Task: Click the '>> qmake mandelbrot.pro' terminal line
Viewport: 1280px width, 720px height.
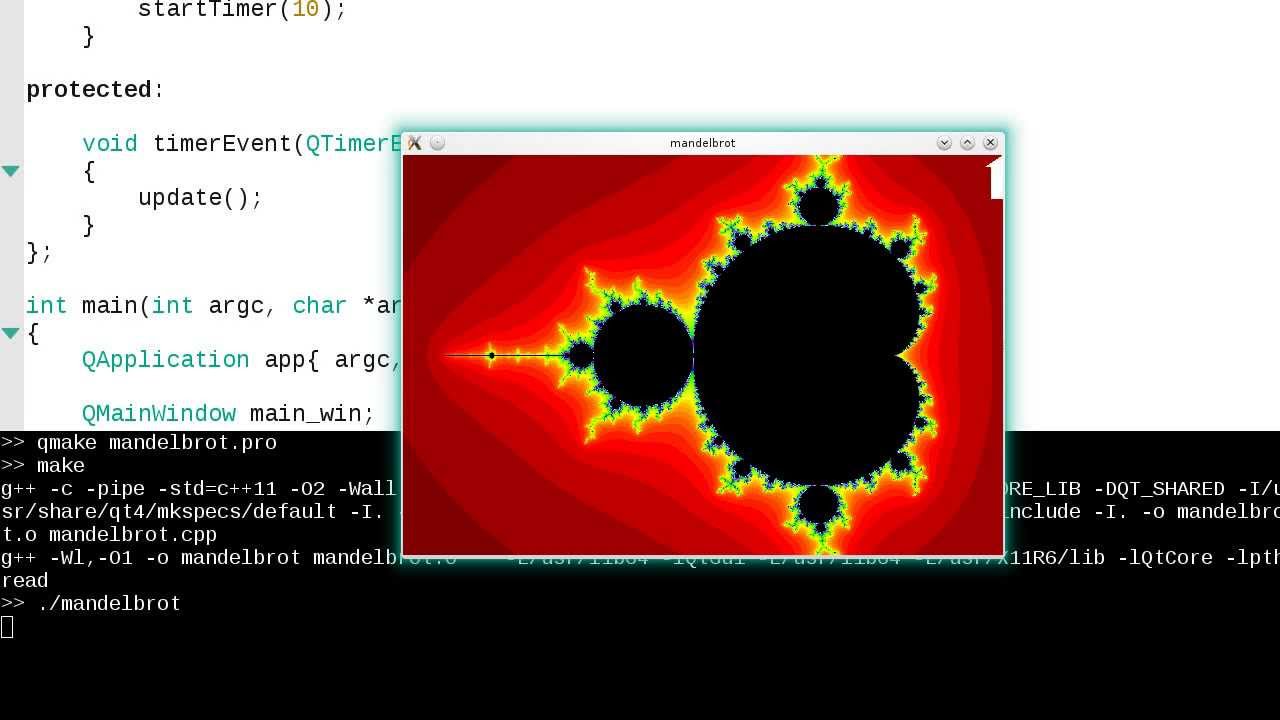Action: (139, 442)
